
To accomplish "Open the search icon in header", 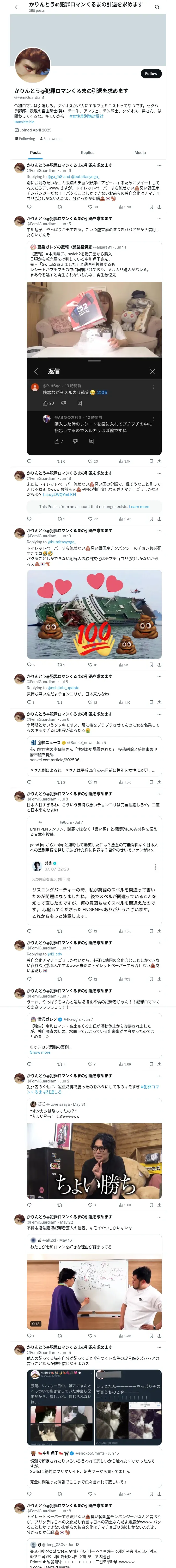I will [x=157, y=7].
